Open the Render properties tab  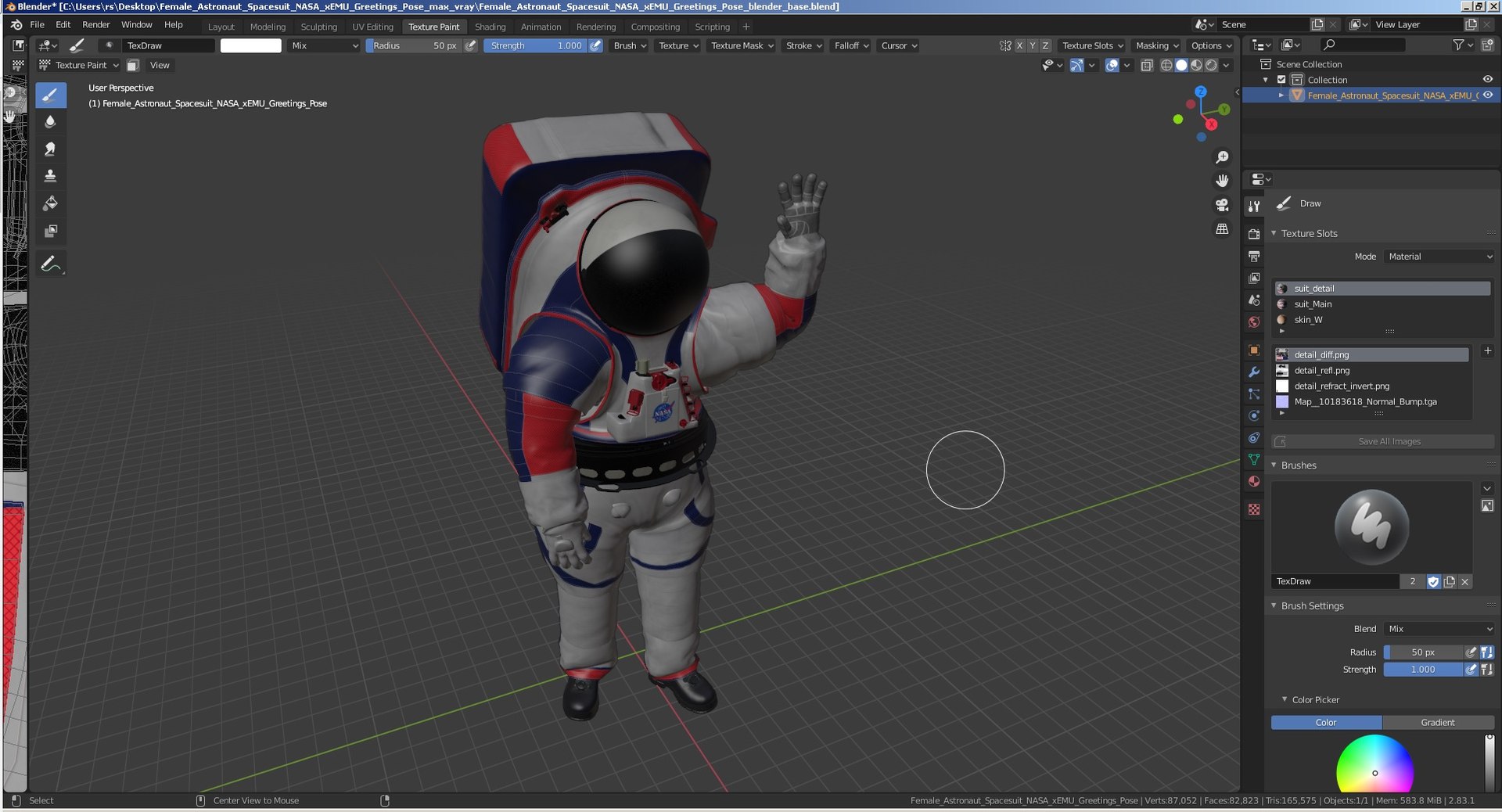pyautogui.click(x=1254, y=234)
